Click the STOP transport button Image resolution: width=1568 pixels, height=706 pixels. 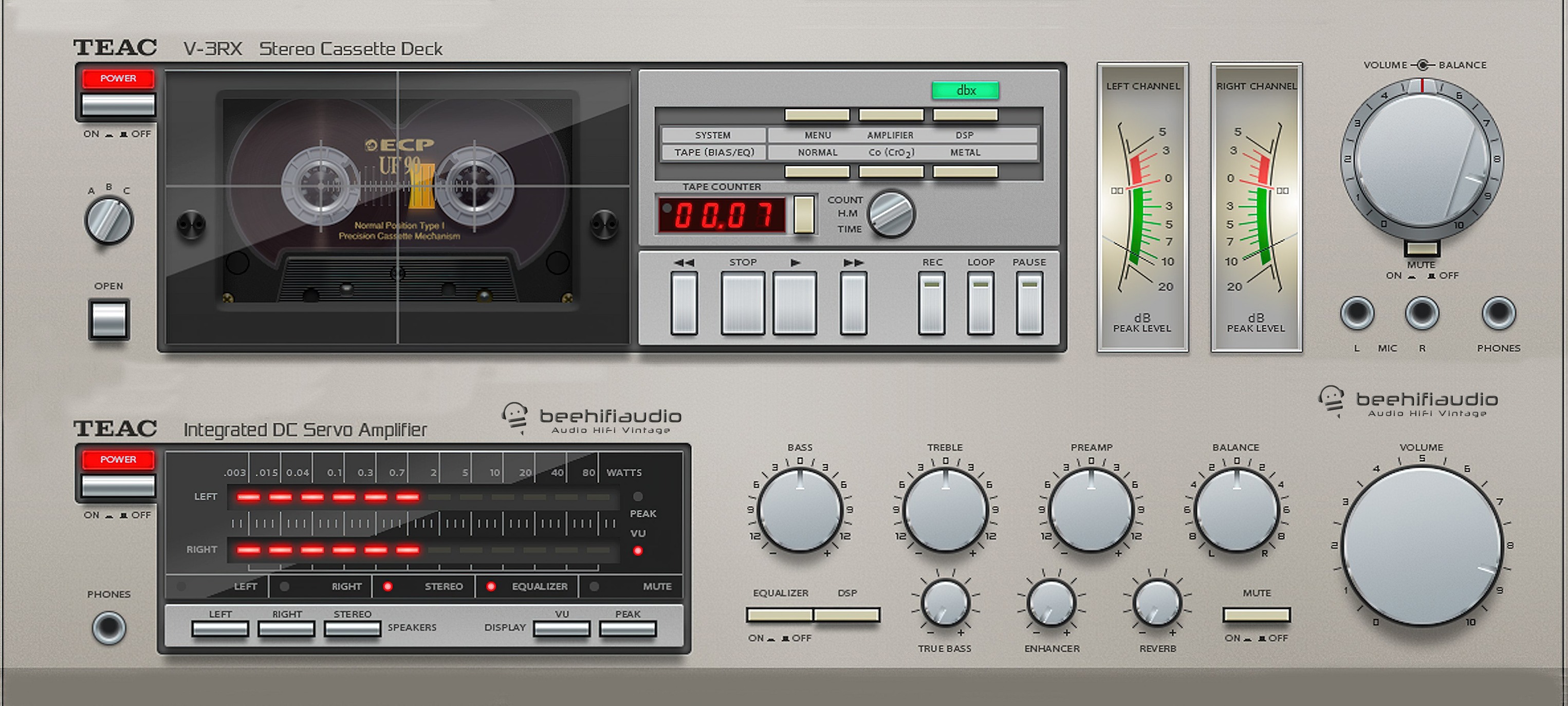point(743,303)
